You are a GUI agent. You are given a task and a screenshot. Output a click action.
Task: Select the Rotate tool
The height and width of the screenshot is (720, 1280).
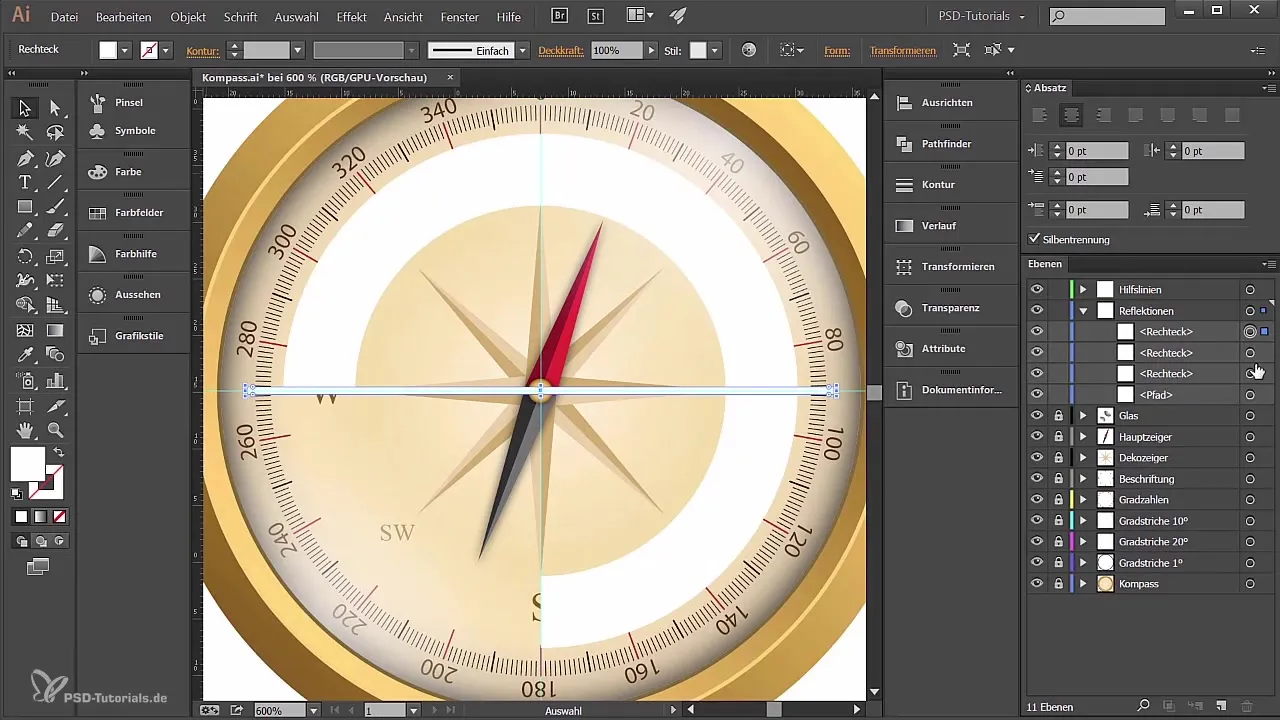(25, 257)
